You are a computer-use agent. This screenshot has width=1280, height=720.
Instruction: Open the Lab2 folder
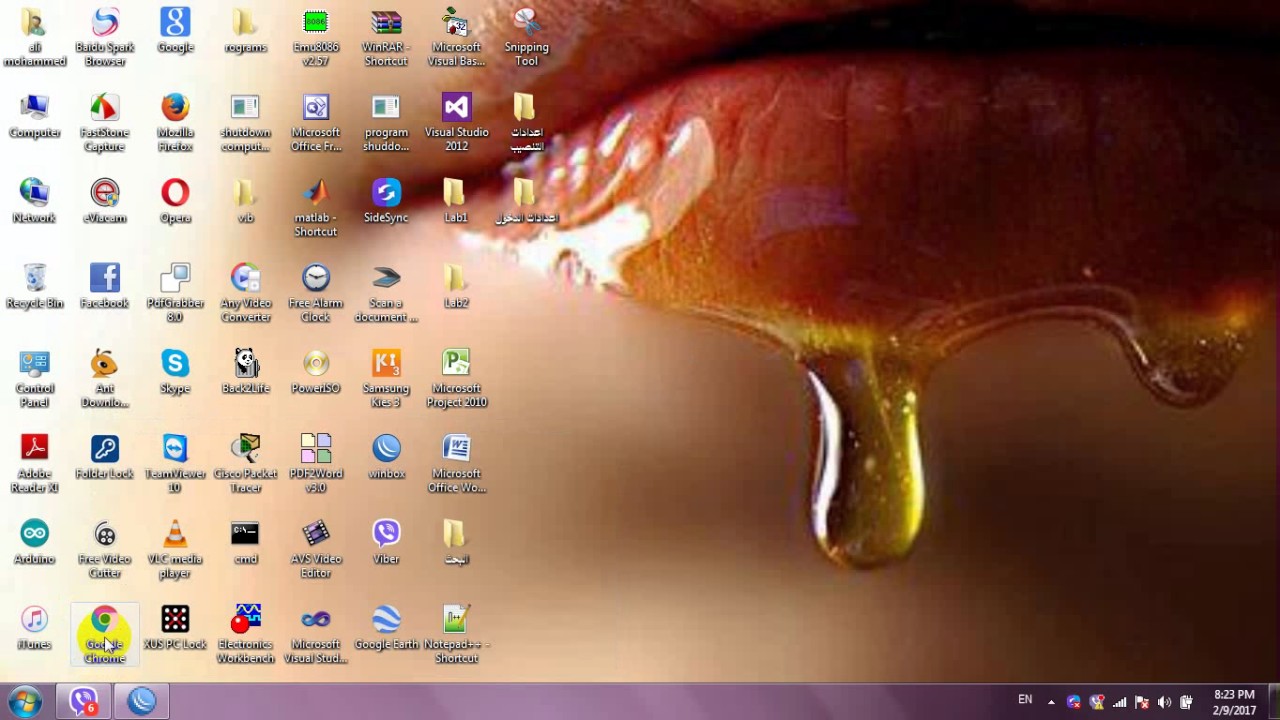click(x=456, y=287)
